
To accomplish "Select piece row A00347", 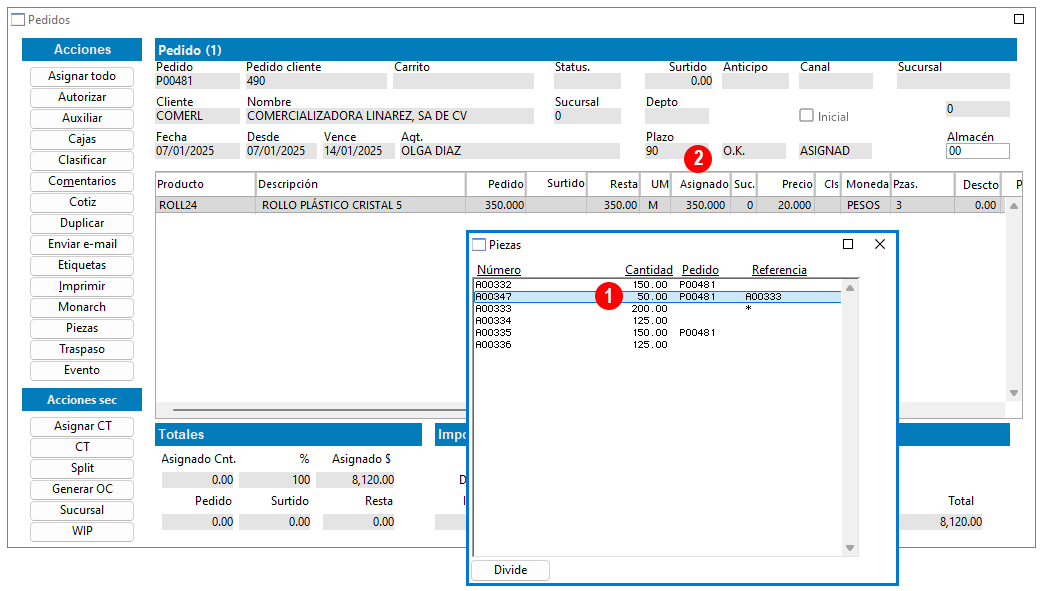I will coord(657,297).
